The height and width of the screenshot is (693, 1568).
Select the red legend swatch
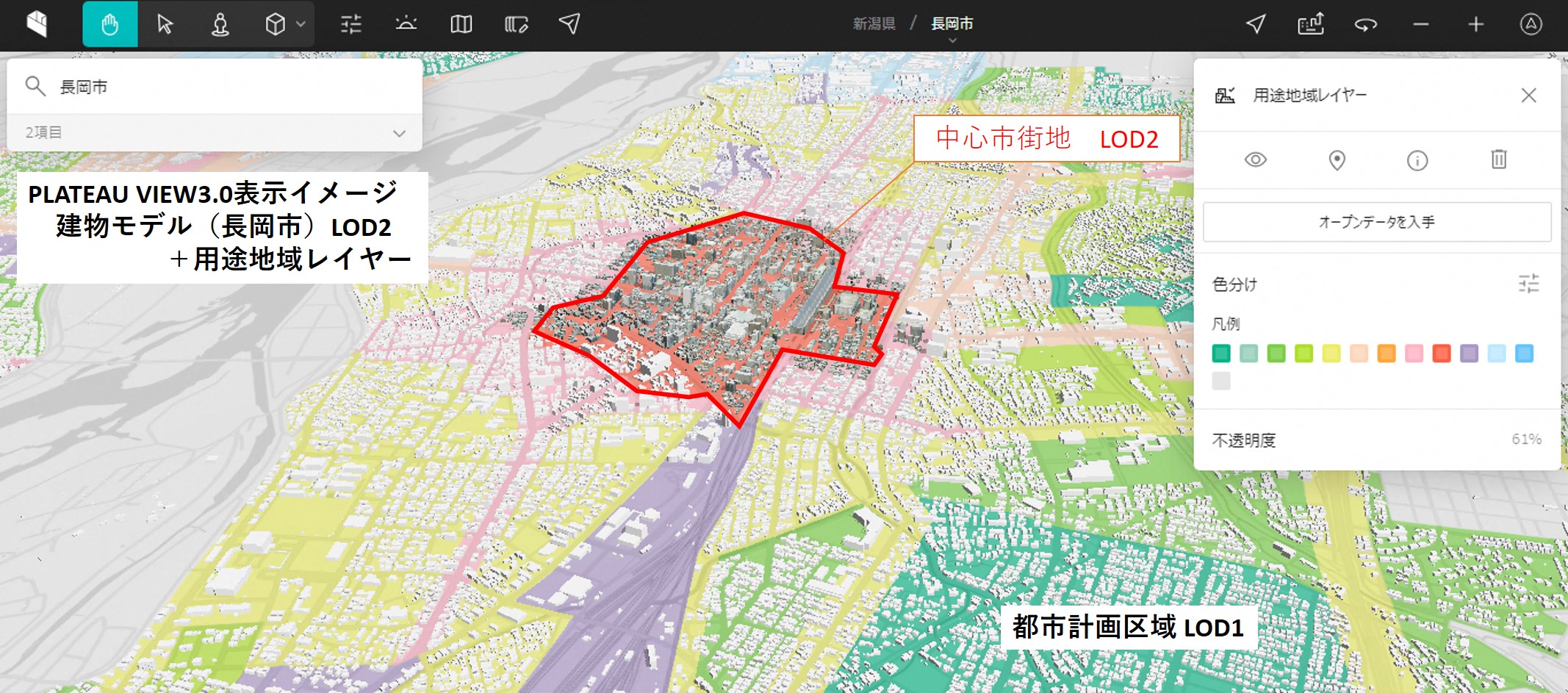pyautogui.click(x=1442, y=353)
